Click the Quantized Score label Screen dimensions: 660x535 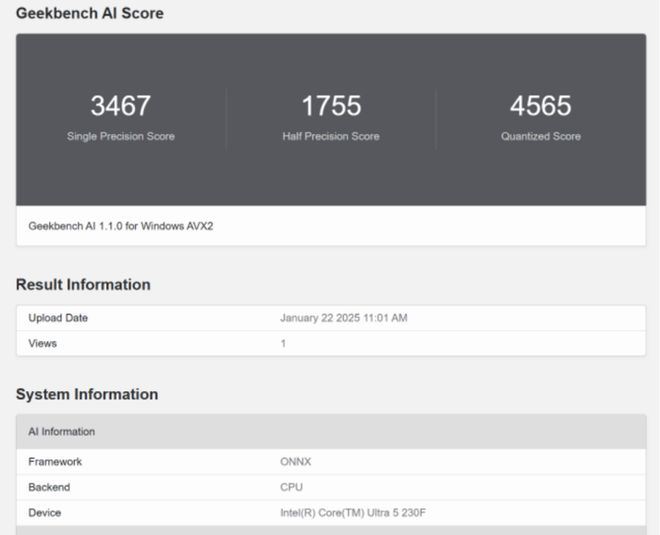(540, 136)
